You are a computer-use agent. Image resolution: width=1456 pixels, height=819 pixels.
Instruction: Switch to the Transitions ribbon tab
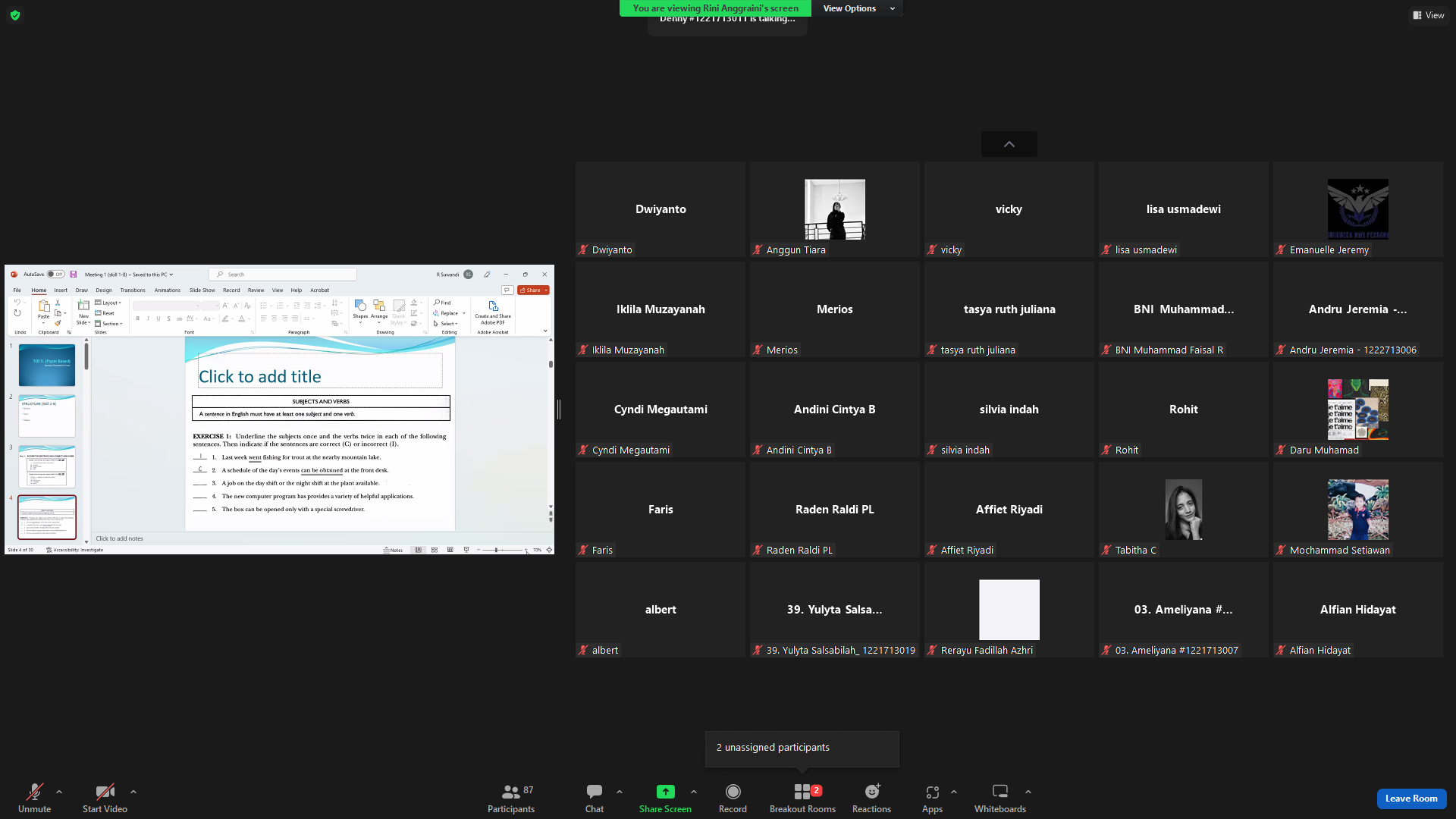(x=133, y=290)
